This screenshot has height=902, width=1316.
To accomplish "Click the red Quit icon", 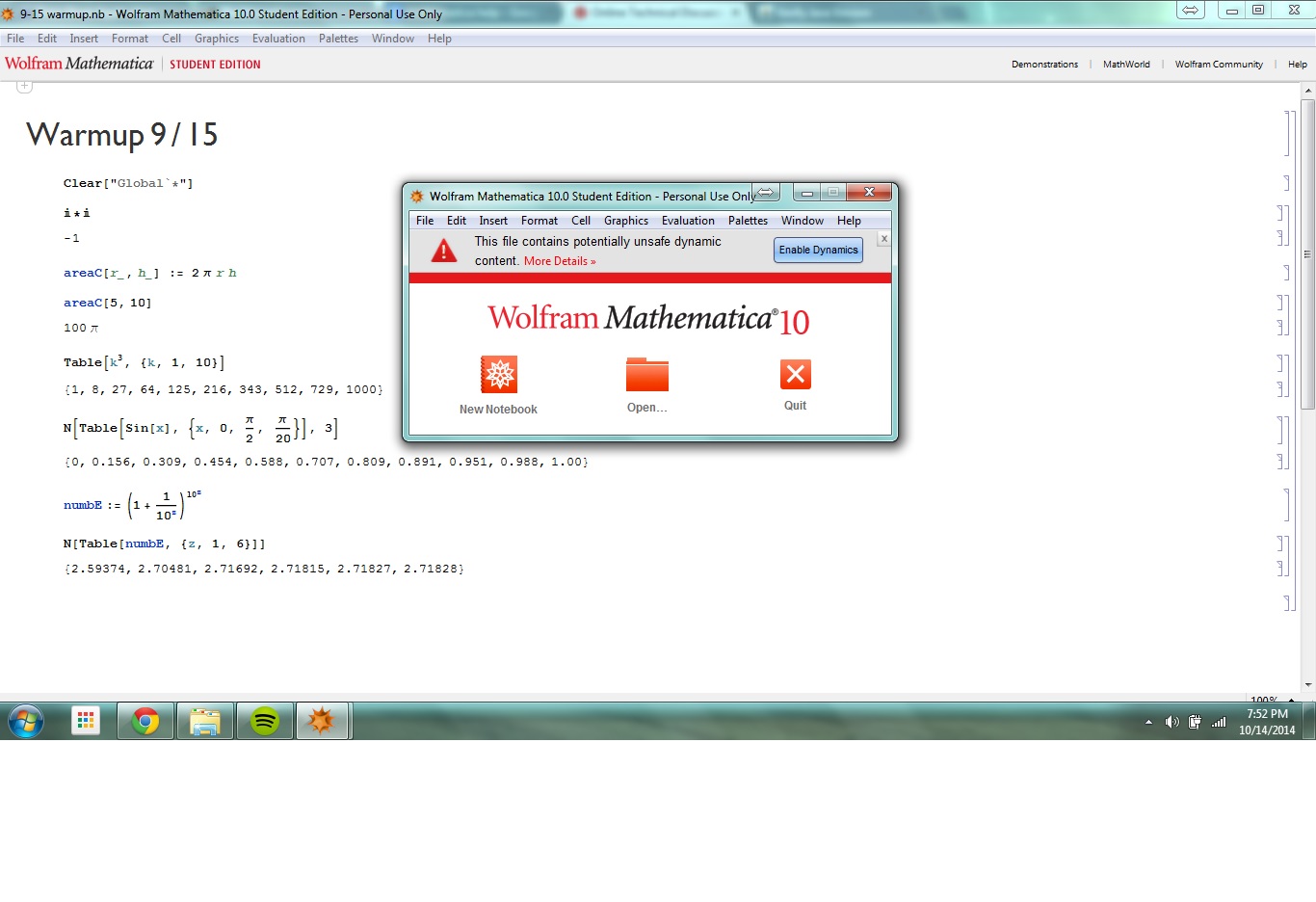I will click(x=796, y=374).
